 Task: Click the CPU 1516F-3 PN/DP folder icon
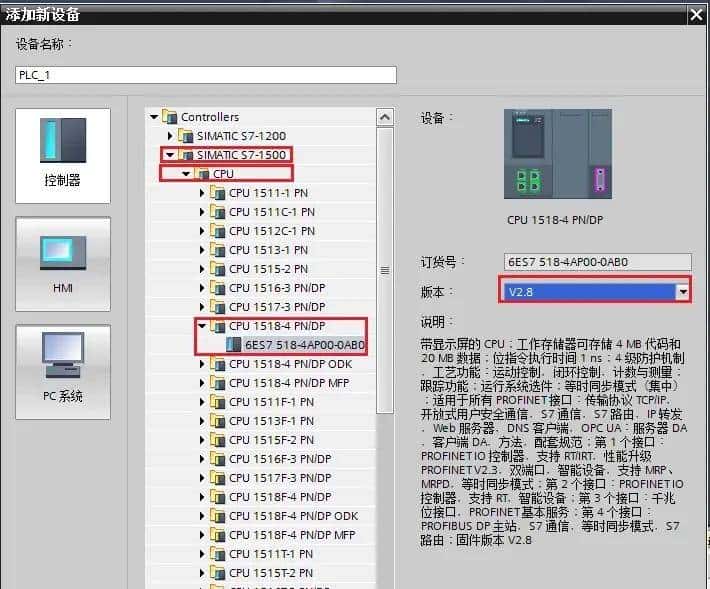point(218,459)
